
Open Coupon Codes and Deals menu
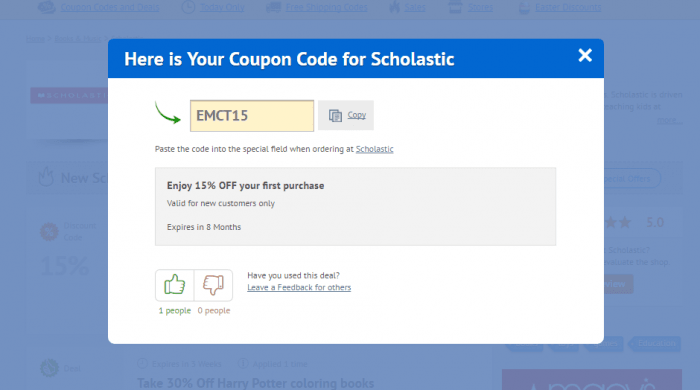[110, 7]
